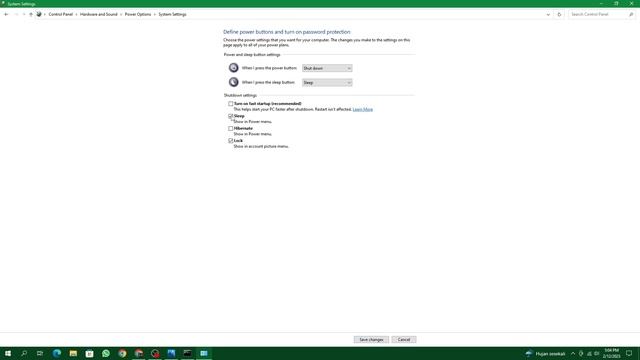Open recent locations dropdown beside forward arrow
Screen dimensions: 640x360
24,14
